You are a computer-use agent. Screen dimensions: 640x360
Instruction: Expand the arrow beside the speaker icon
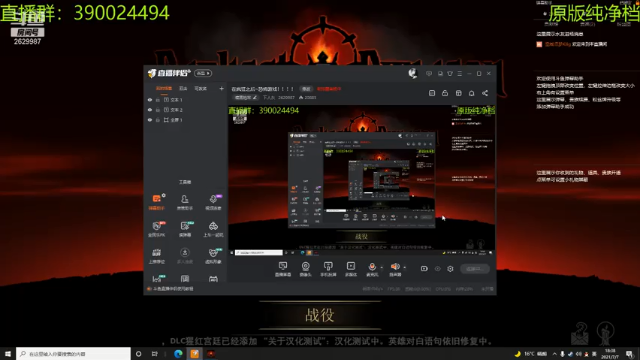tap(404, 268)
